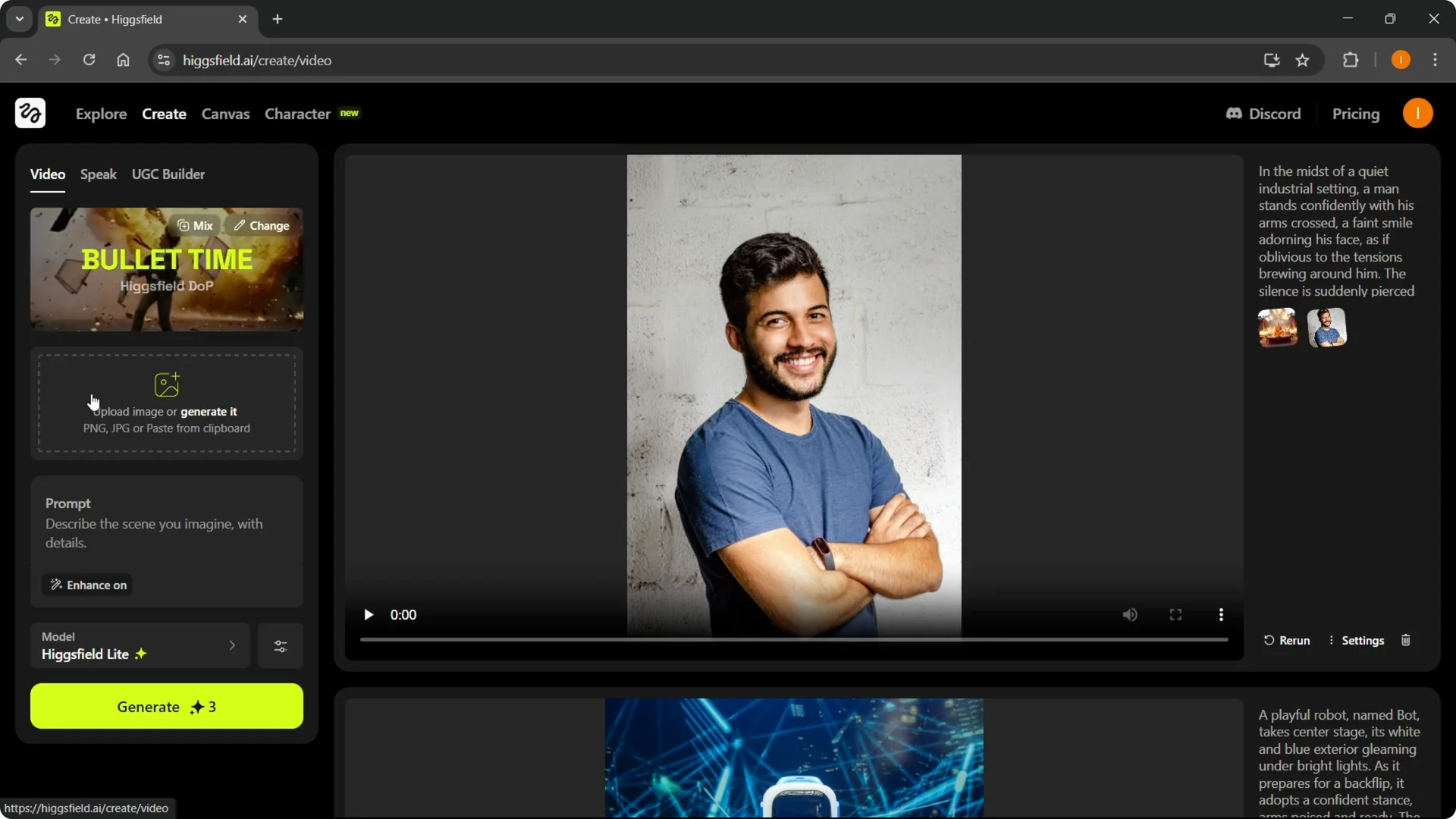
Task: Toggle prompt enhancement with Enhance on
Action: [86, 585]
